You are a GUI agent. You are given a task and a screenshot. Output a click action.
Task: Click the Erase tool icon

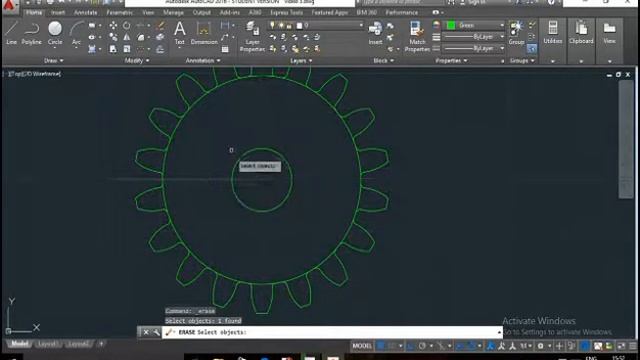click(x=160, y=25)
